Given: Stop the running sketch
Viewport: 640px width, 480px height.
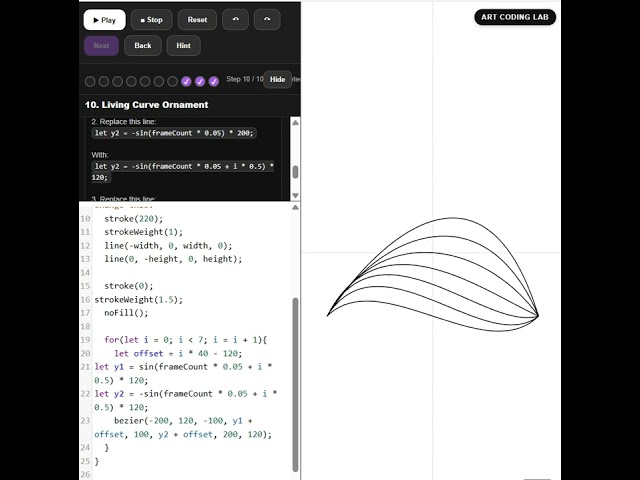Looking at the screenshot, I should click(151, 20).
